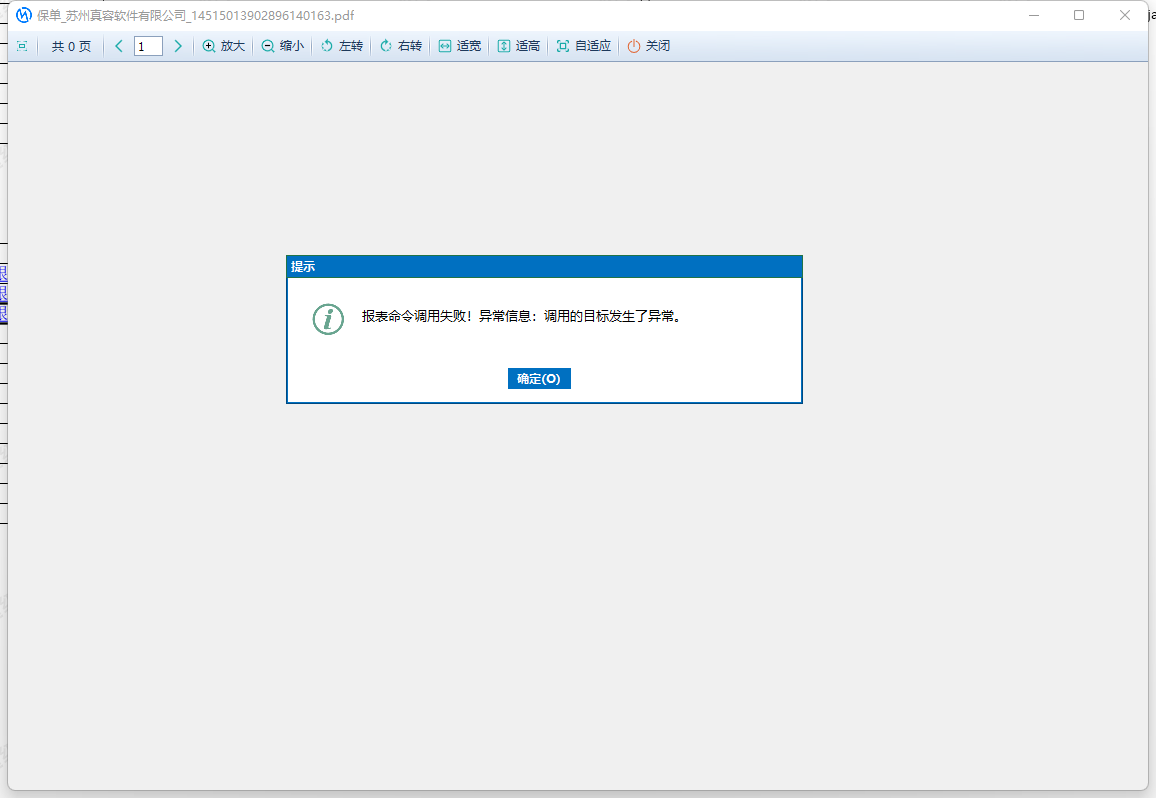The height and width of the screenshot is (798, 1156).
Task: Go to the previous page arrow
Action: point(119,46)
